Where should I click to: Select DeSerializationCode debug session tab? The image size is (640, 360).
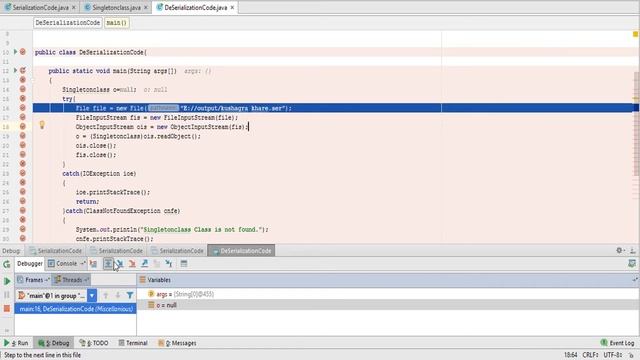click(x=241, y=251)
